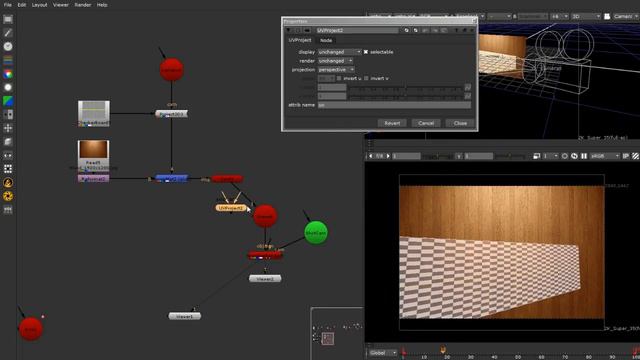Viewport: 640px width, 360px height.
Task: Open the viewer Camera dropdown
Action: tap(626, 16)
